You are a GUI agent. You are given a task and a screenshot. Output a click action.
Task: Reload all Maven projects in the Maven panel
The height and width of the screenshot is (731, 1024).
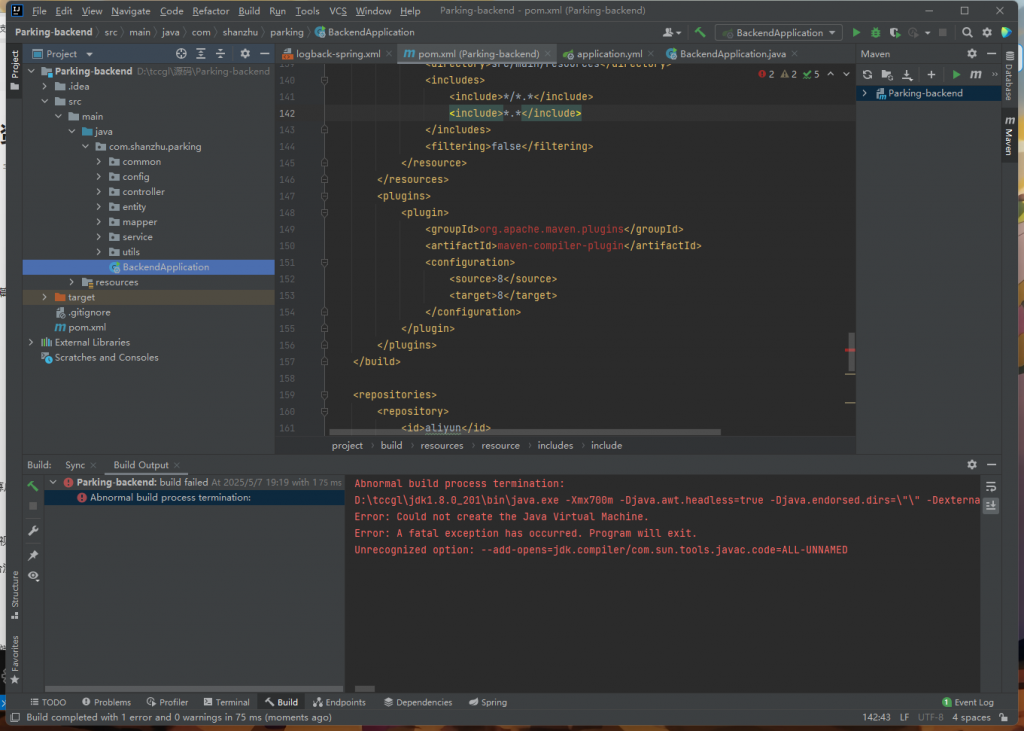click(867, 74)
